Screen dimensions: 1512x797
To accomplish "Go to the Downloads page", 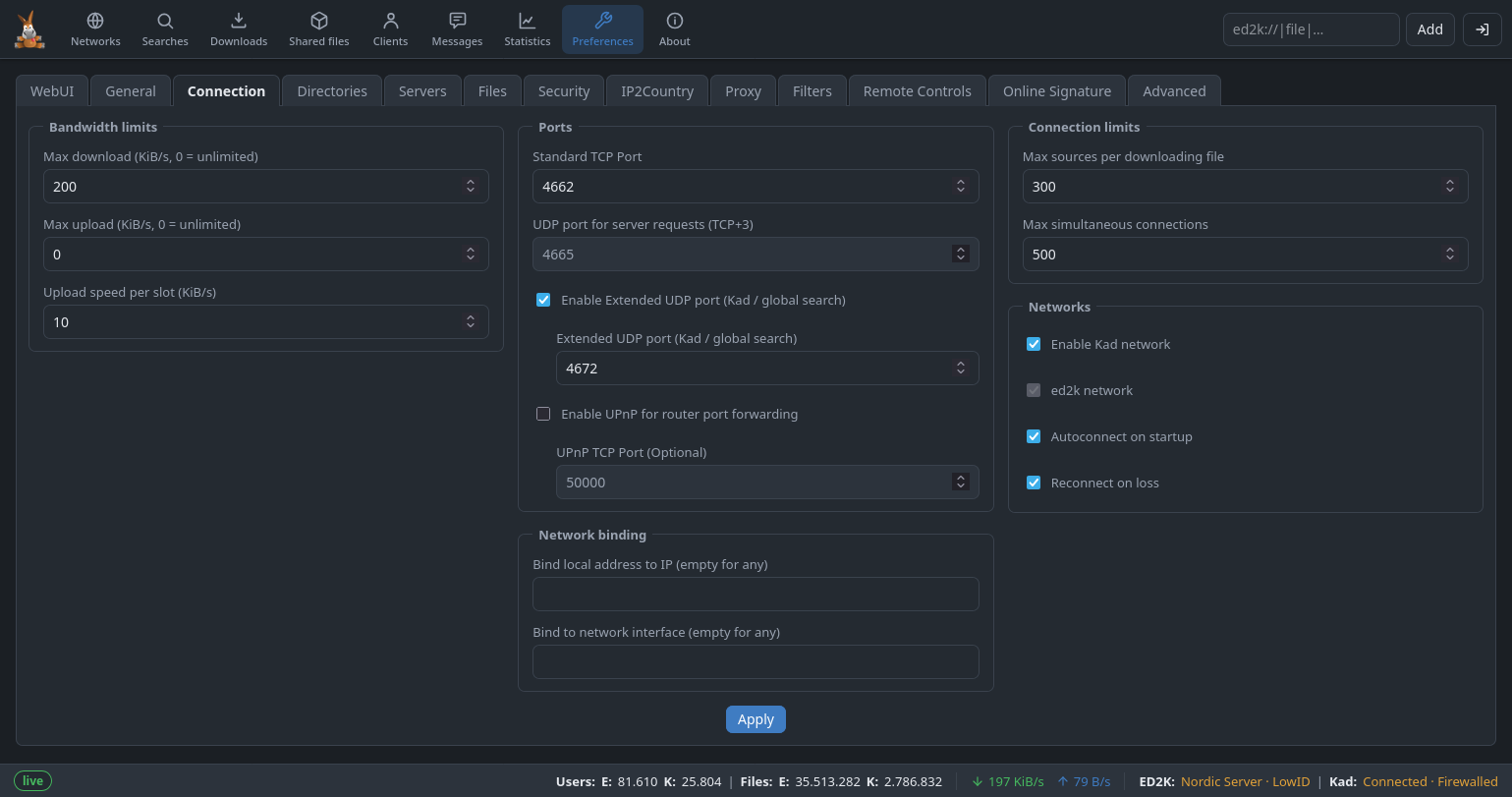I will point(239,29).
